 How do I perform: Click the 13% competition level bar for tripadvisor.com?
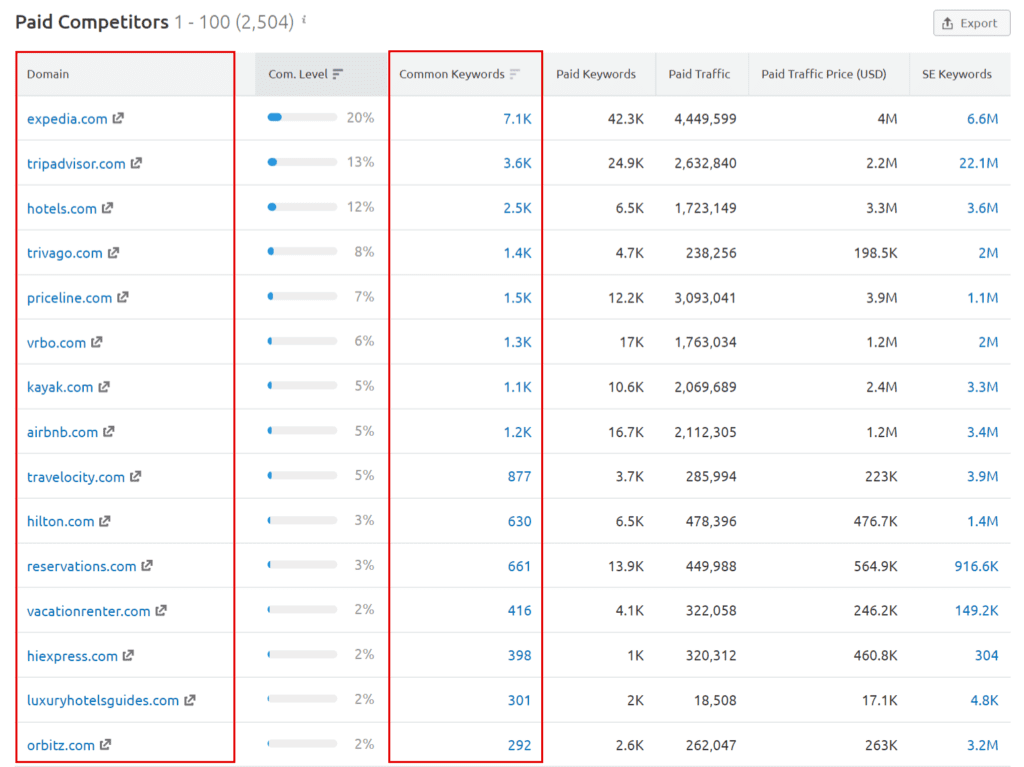[x=302, y=162]
